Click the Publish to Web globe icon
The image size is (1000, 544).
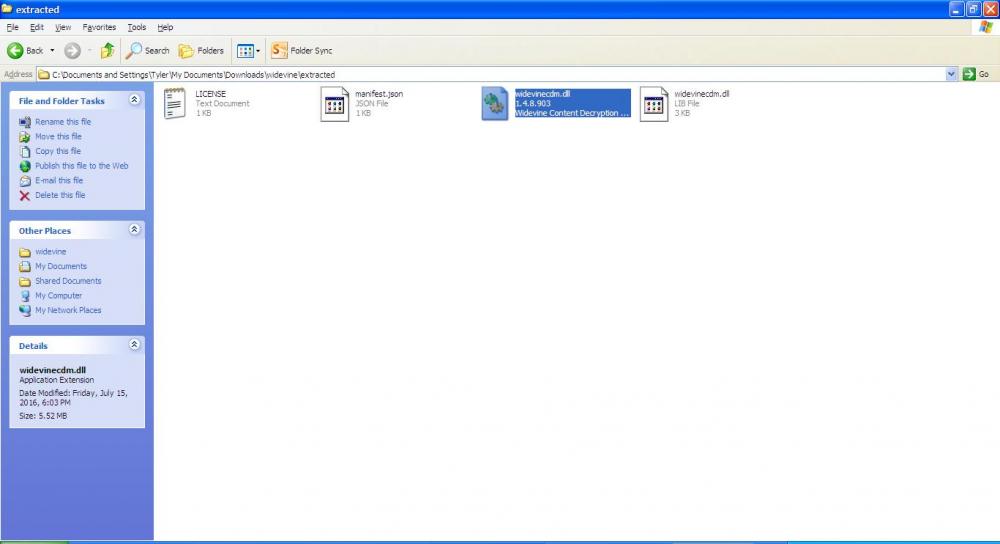click(x=25, y=166)
